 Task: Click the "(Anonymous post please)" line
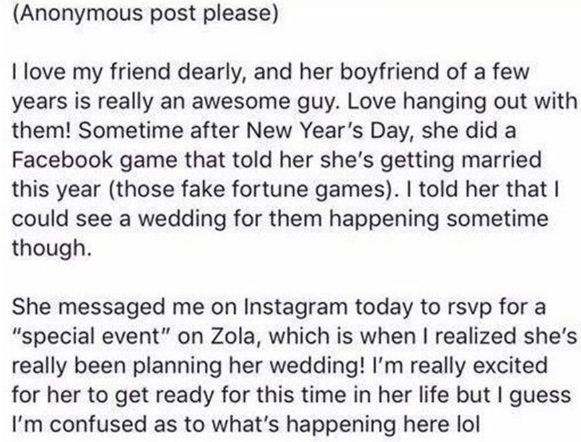[x=145, y=13]
